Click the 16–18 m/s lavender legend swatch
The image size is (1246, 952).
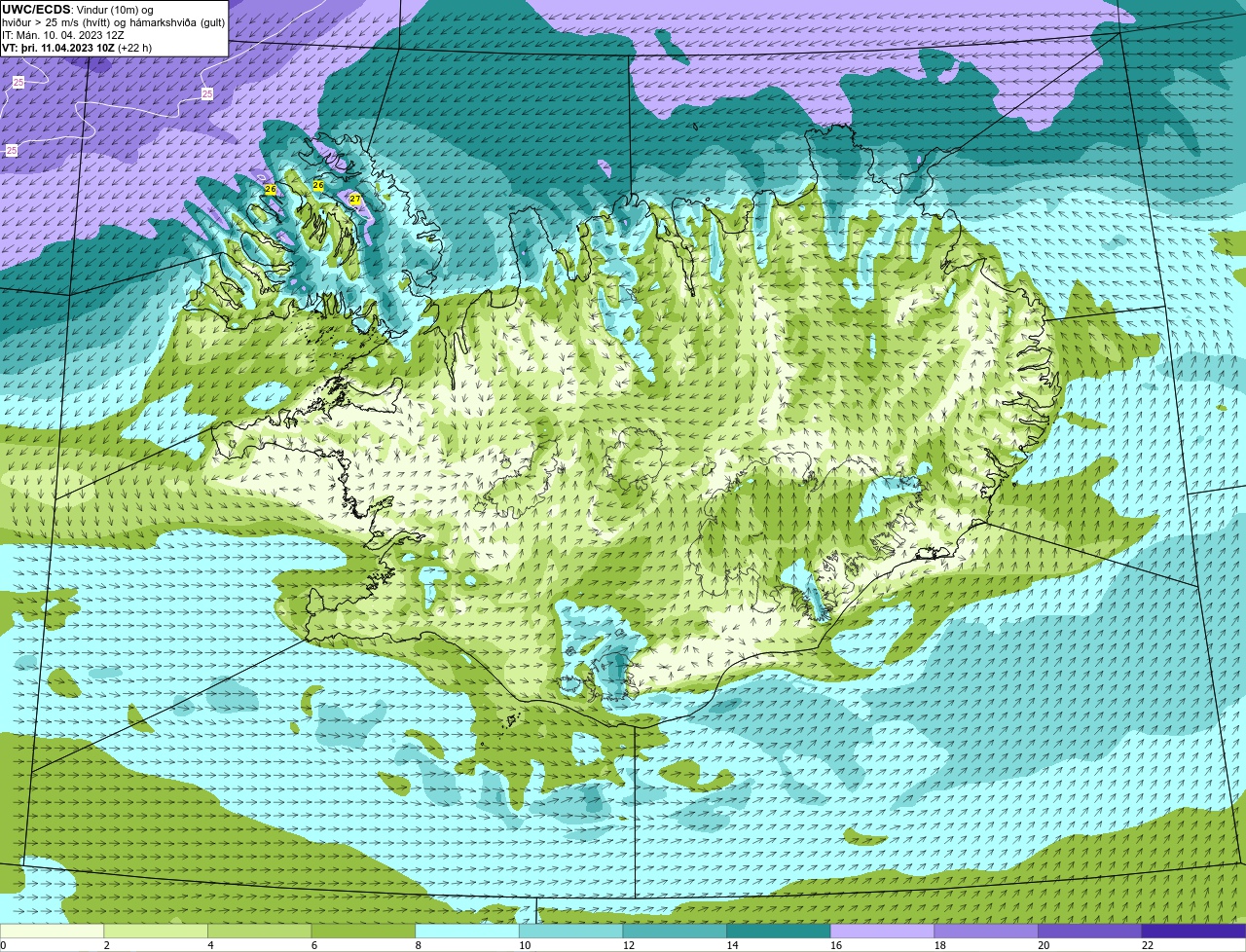click(x=883, y=931)
